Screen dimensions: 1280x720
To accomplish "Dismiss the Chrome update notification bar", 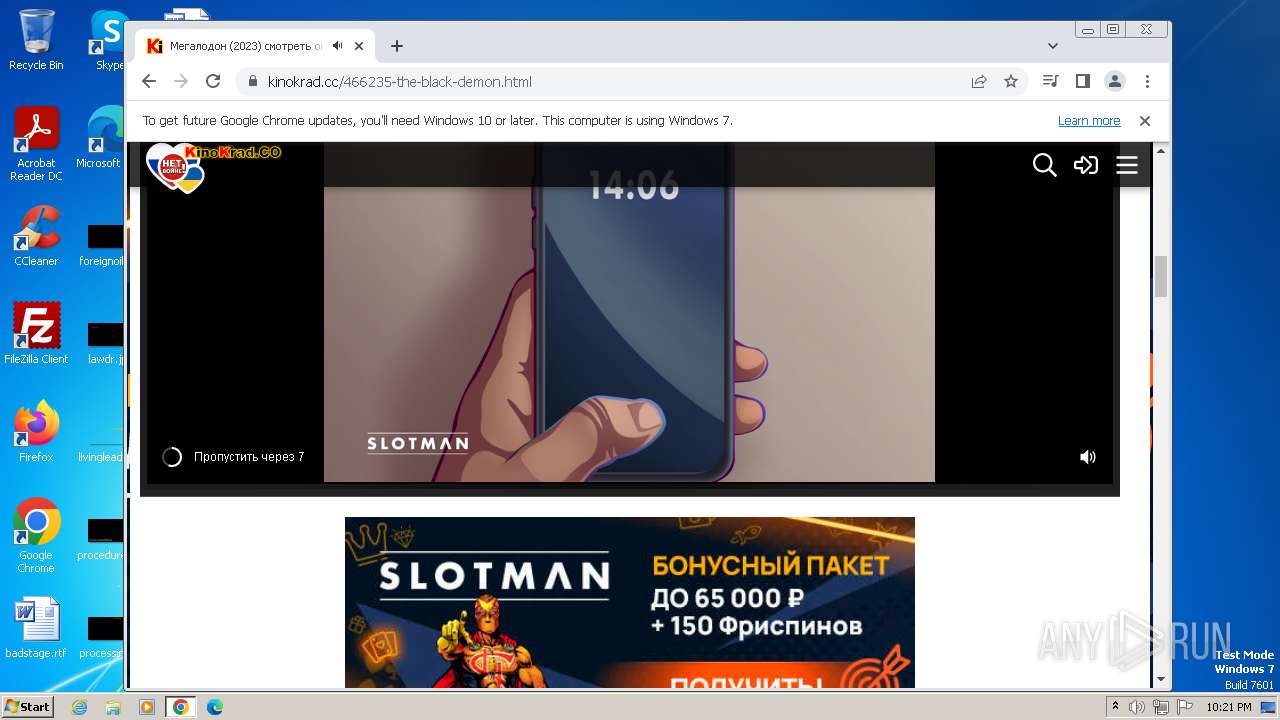I will [x=1145, y=121].
